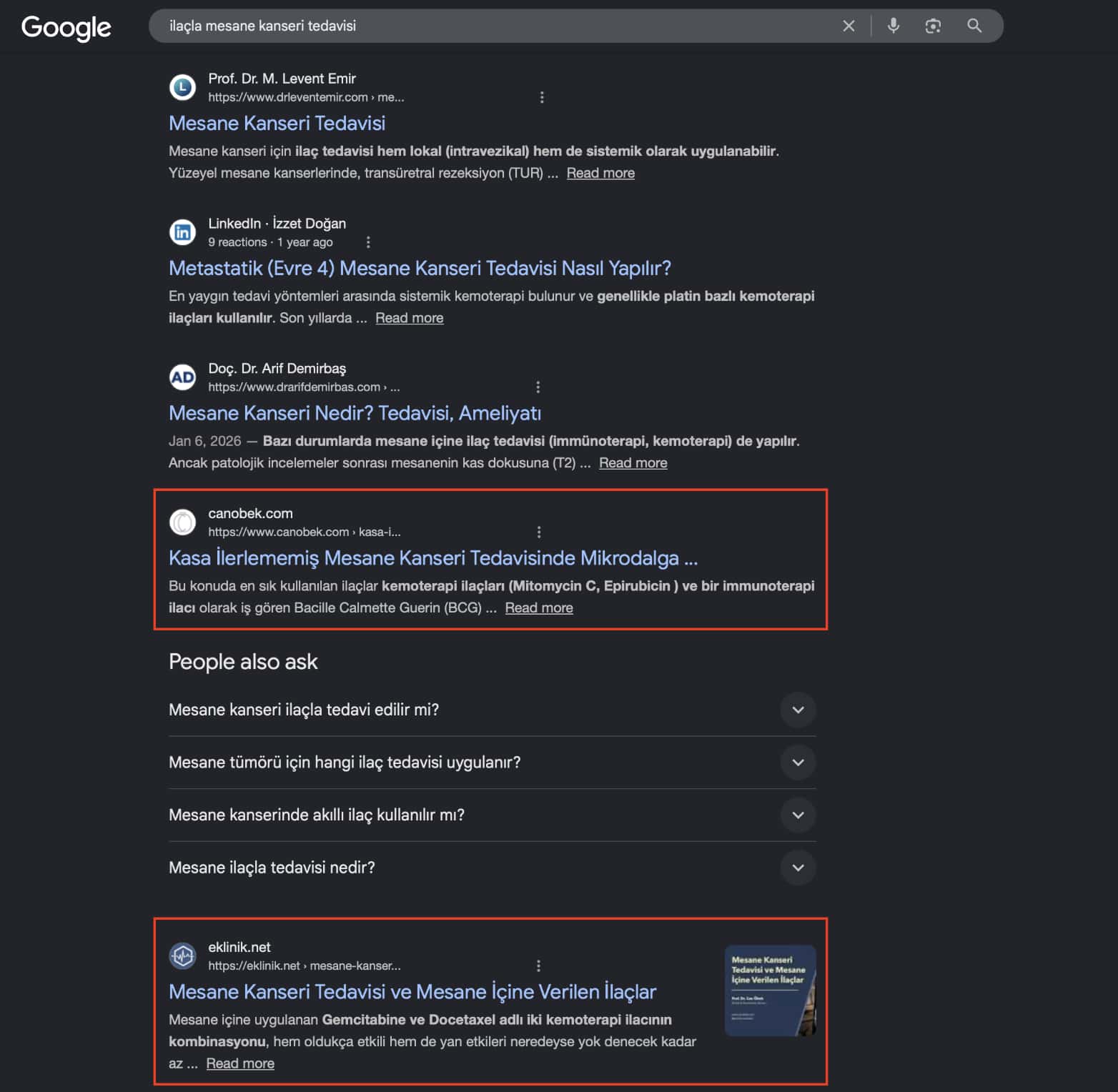
Task: Expand 'Mesane kanseri ilaçla tedavi edilir mi?'
Action: (492, 710)
